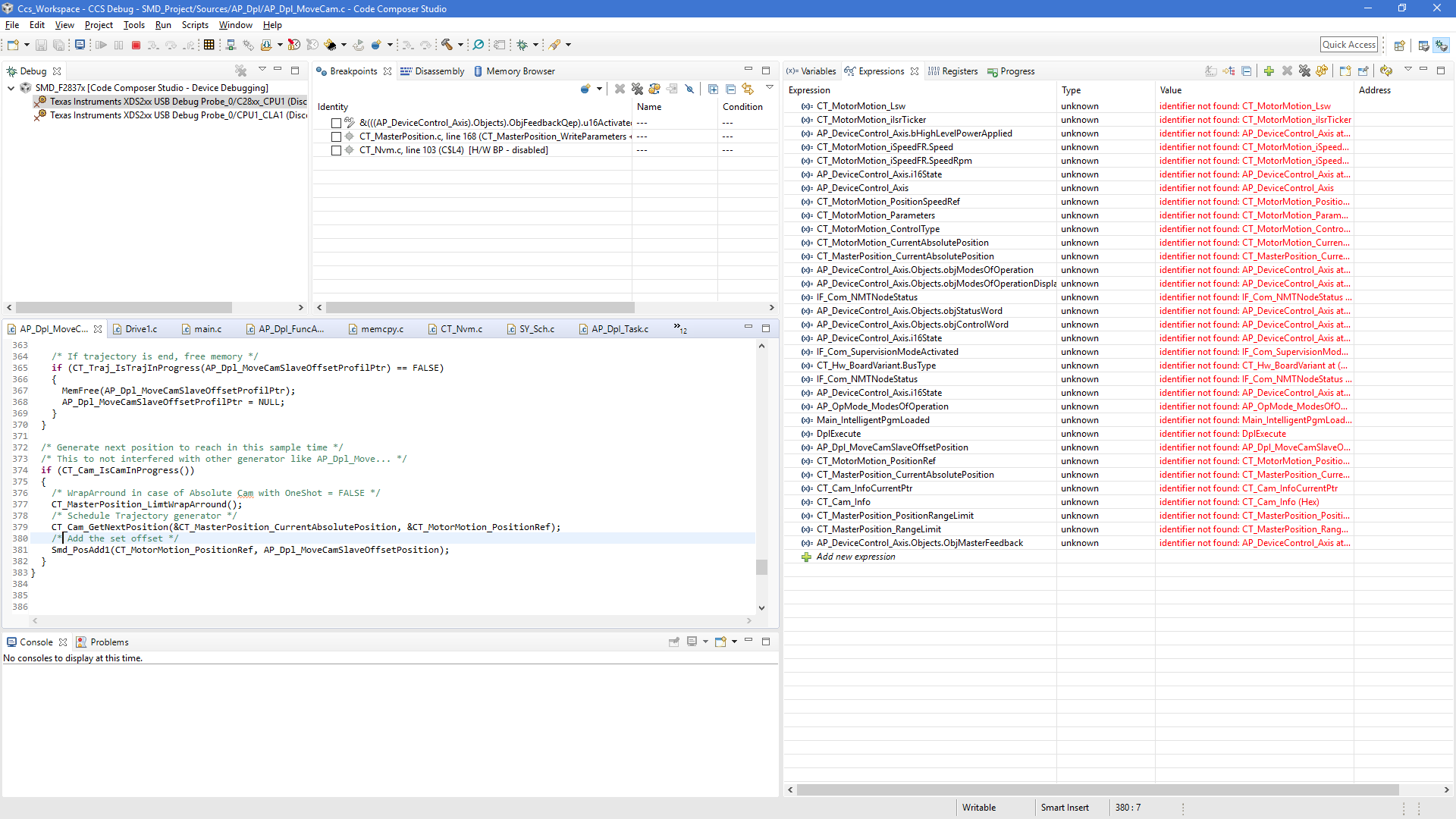Click the red Terminate debug button
Screen dimensions: 1456x819
point(136,45)
